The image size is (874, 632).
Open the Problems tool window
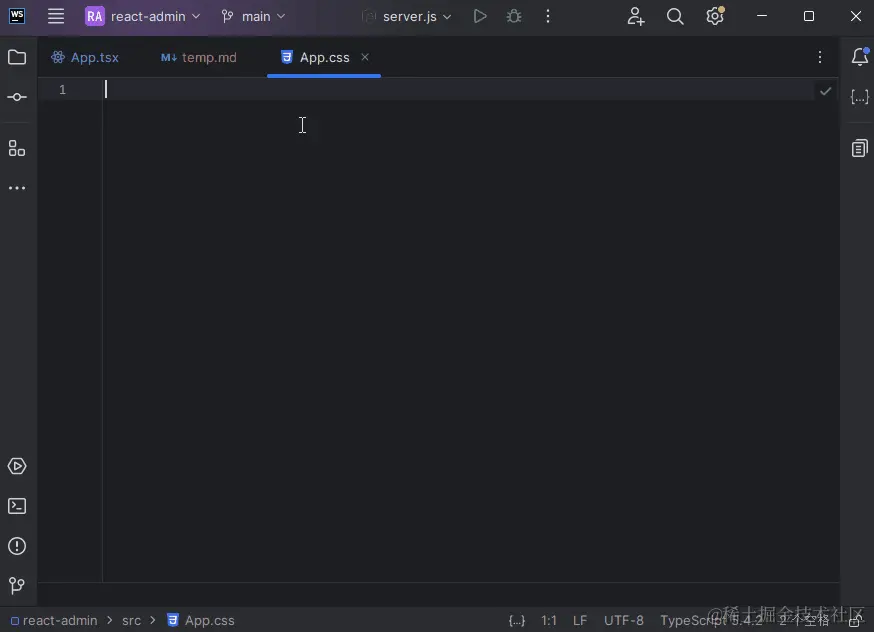coord(17,546)
